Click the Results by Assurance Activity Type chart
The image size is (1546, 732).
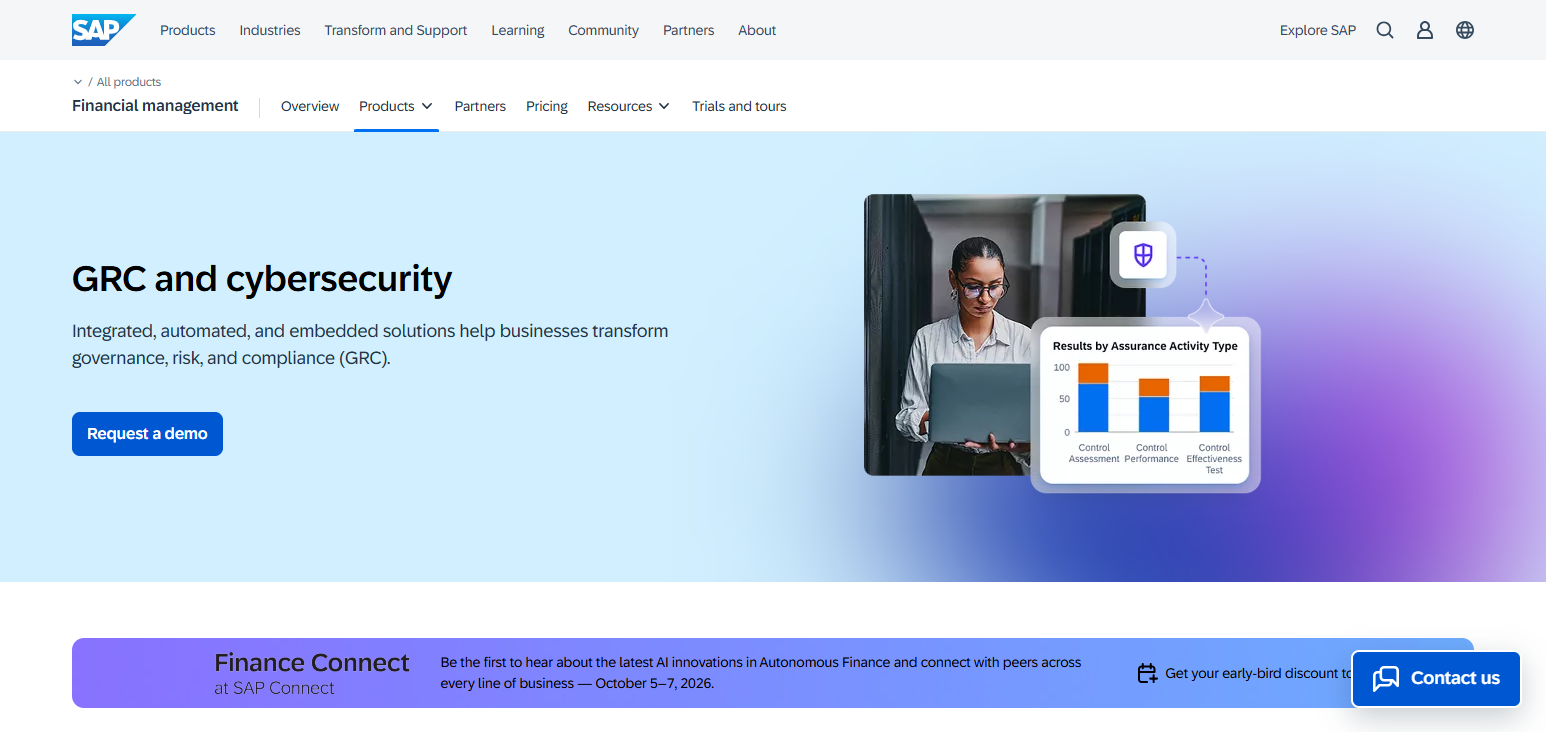1145,405
